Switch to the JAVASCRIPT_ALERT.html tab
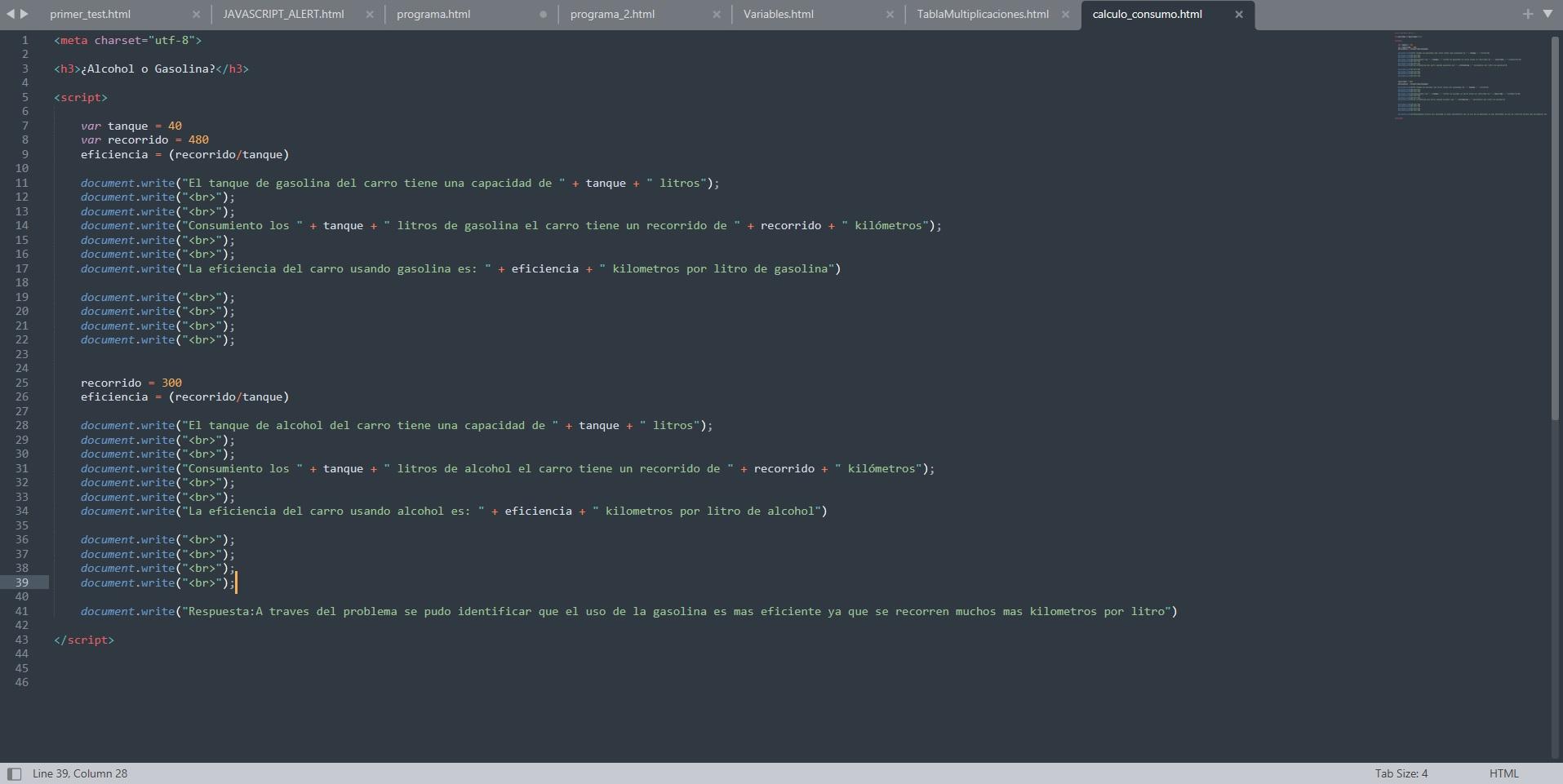 pos(283,14)
